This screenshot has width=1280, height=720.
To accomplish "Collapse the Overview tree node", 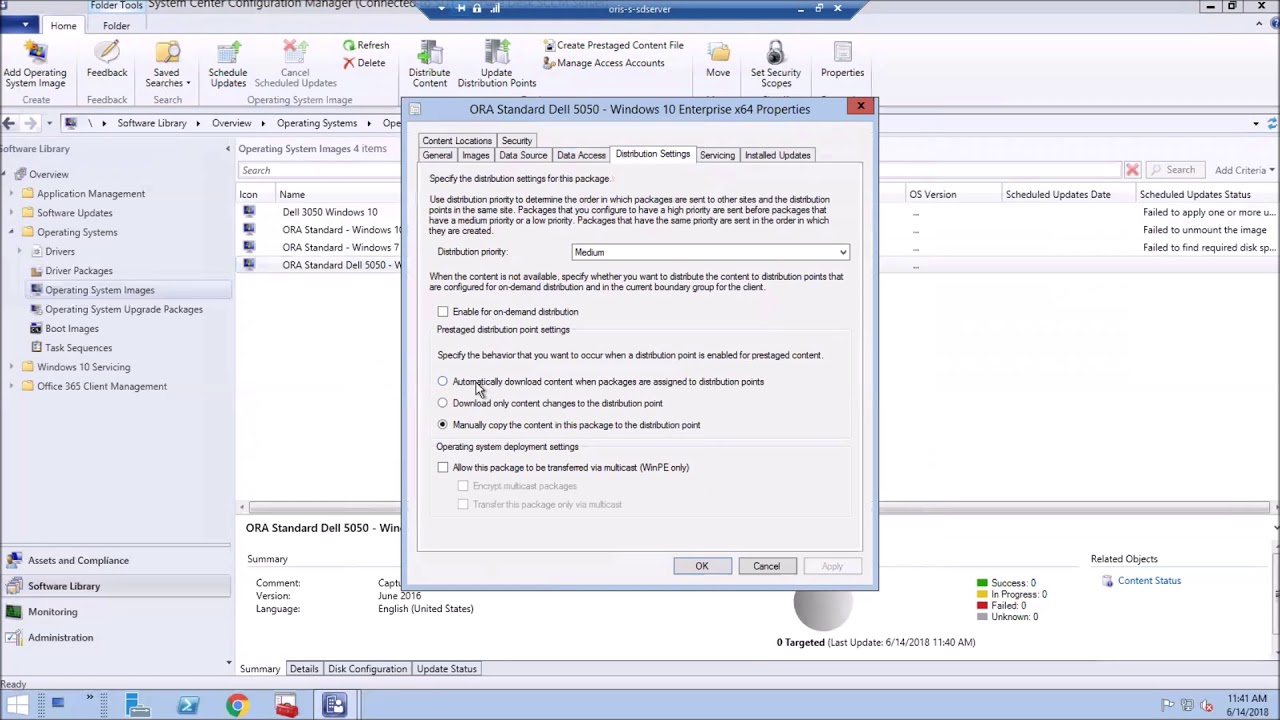I will point(4,174).
